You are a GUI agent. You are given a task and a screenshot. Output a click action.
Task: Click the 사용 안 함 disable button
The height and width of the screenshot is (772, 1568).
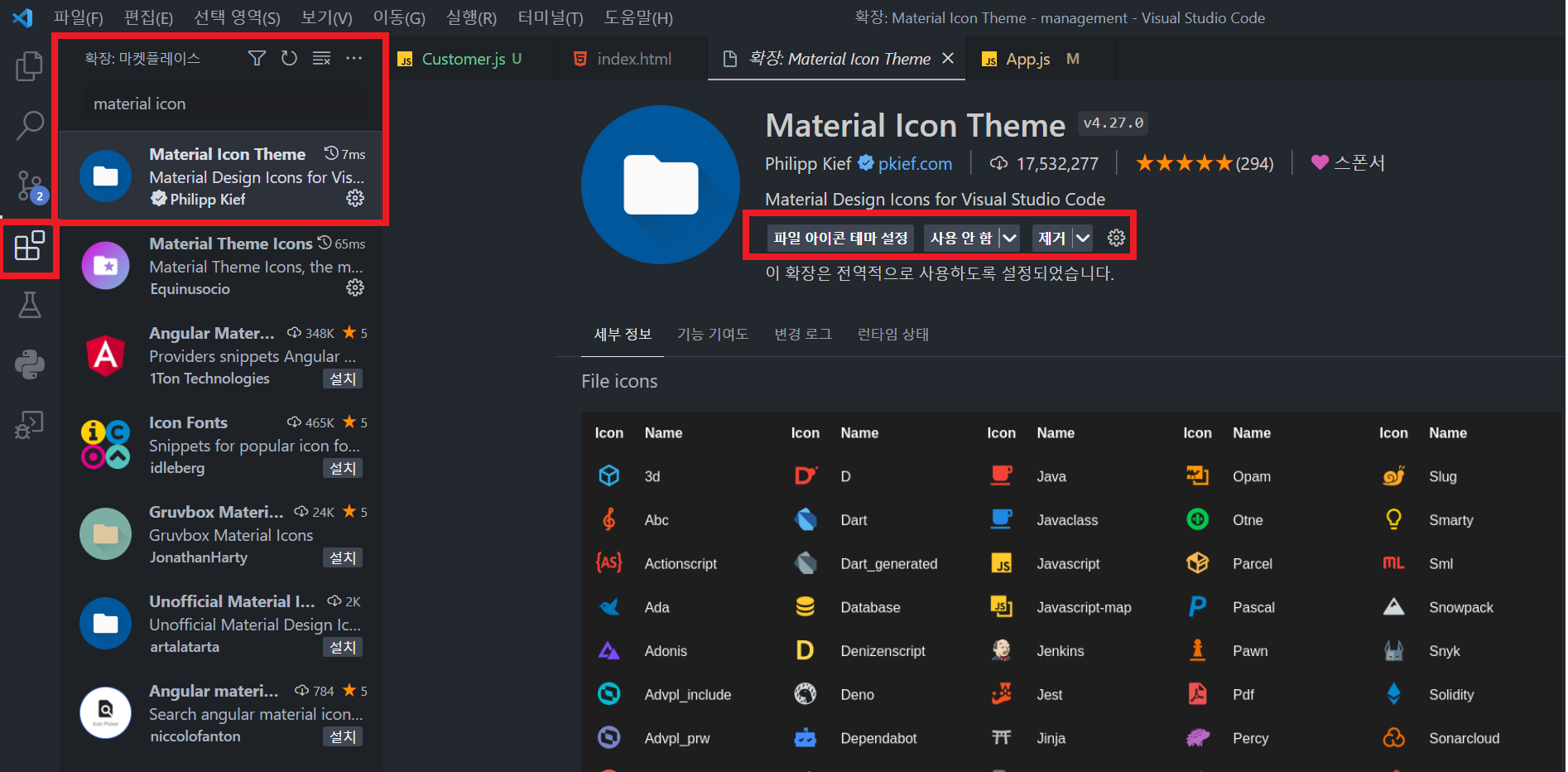point(961,239)
